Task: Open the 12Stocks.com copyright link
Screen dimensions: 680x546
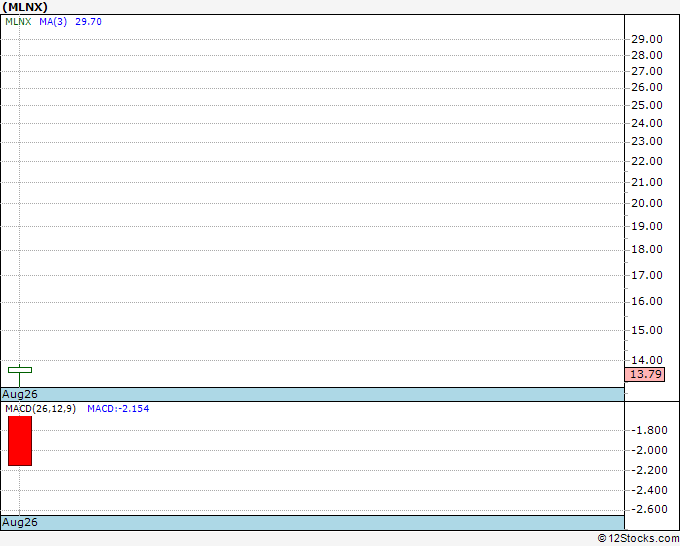Action: coord(638,539)
